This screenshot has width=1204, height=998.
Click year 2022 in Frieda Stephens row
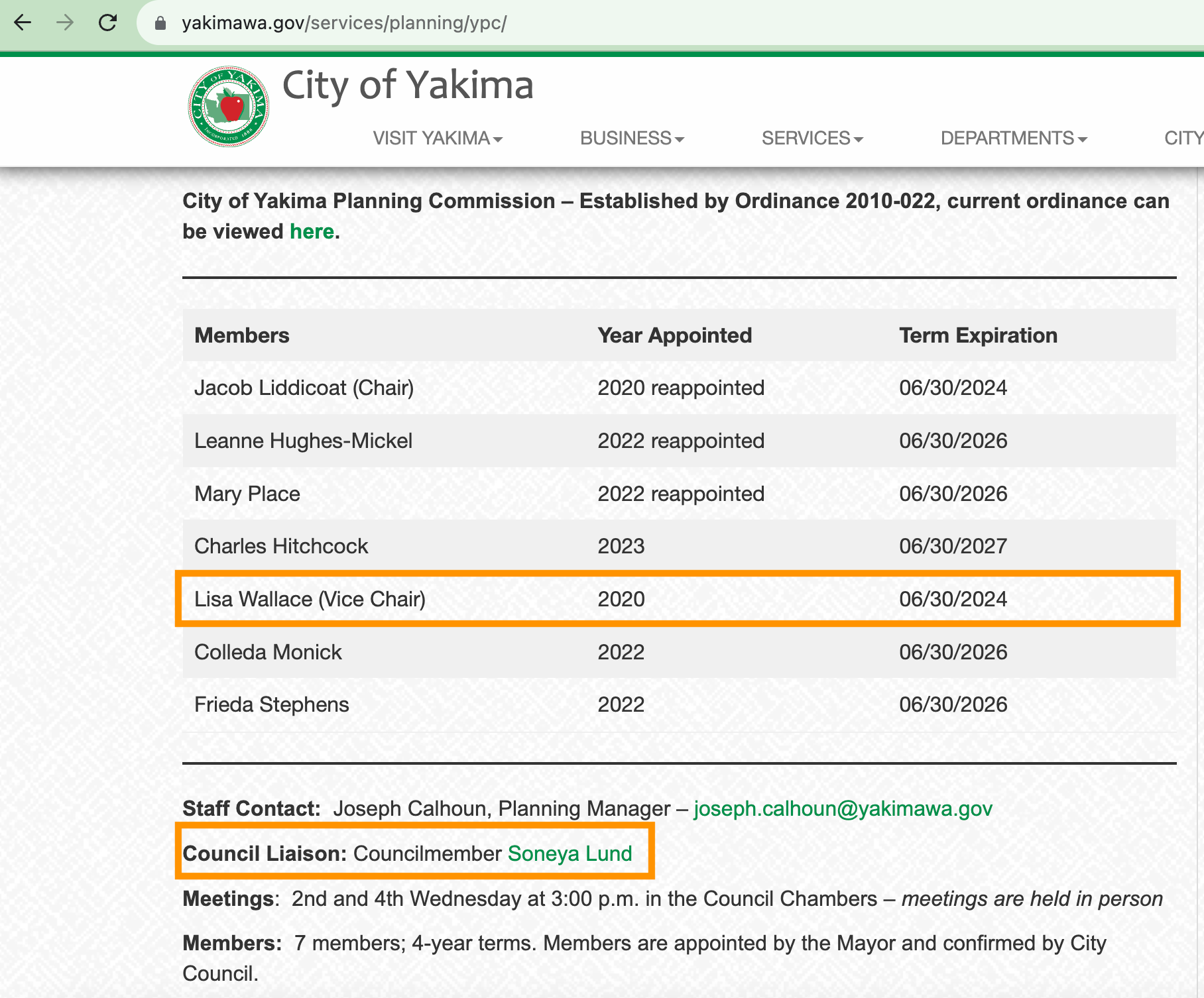tap(621, 704)
